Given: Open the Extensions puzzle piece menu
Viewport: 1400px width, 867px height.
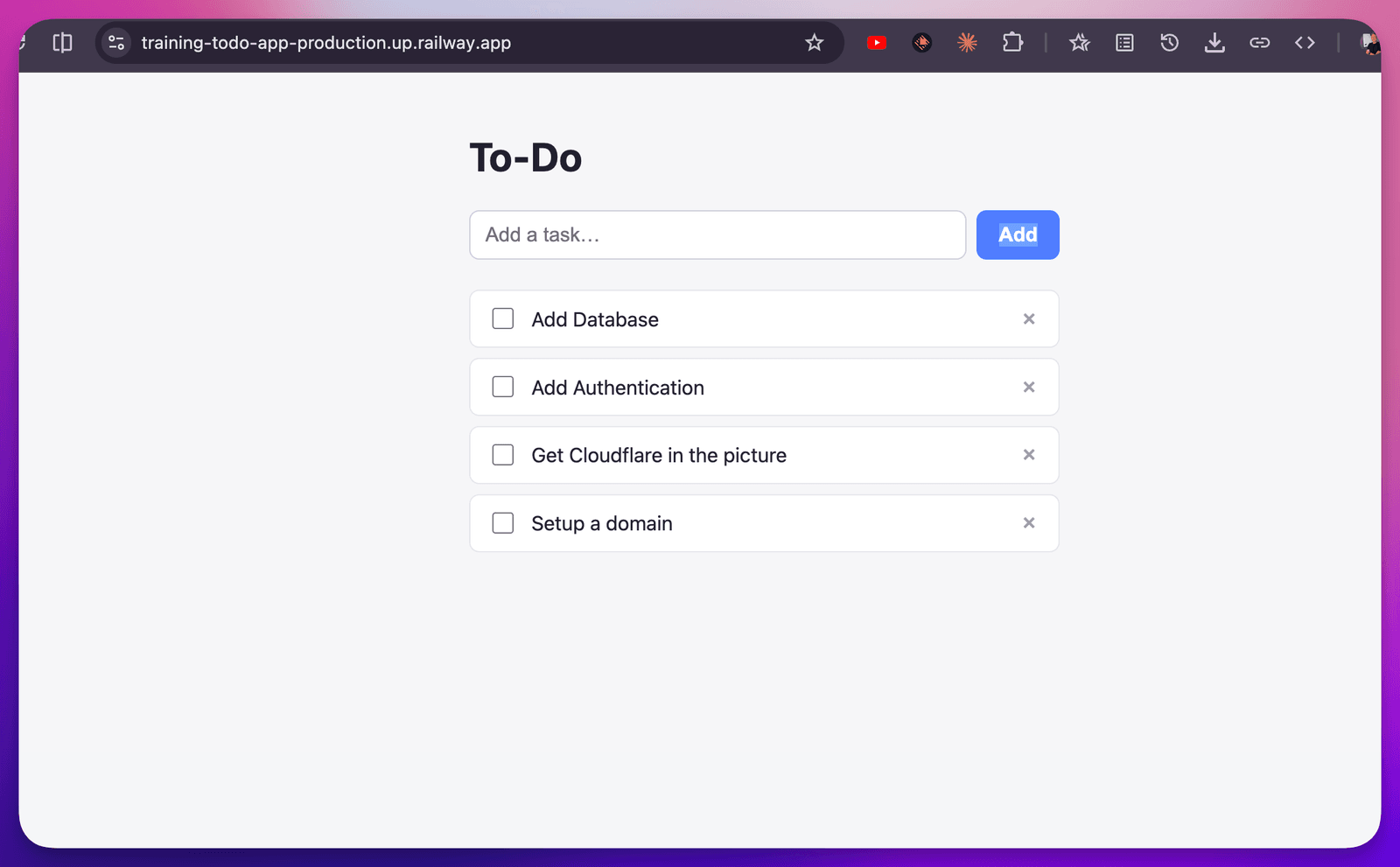Looking at the screenshot, I should (1012, 42).
